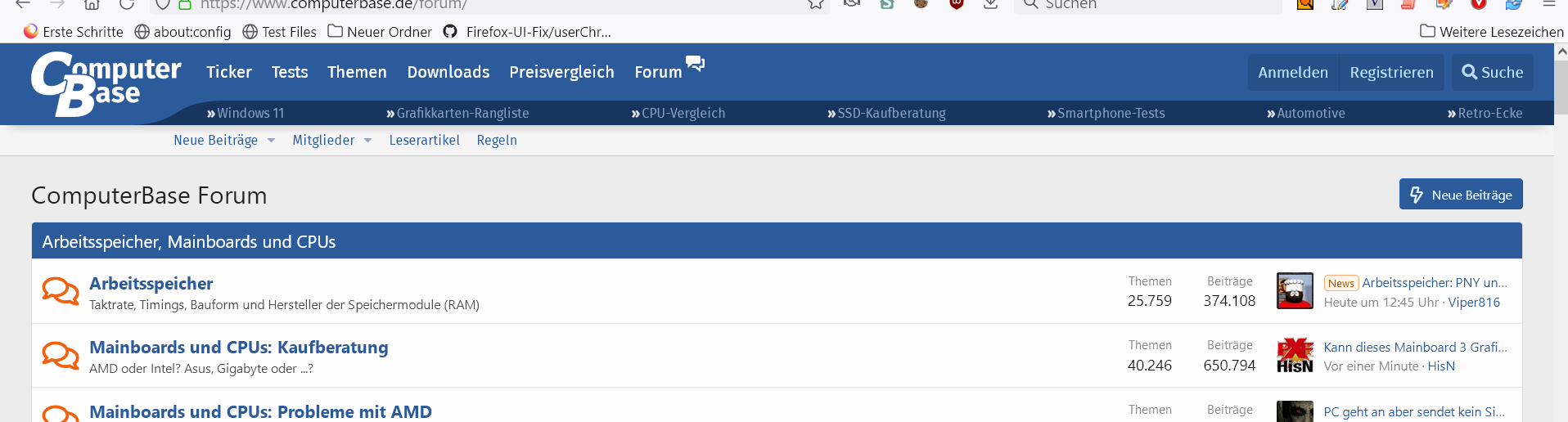This screenshot has height=422, width=1568.
Task: Open the Viper816 avatar thumbnail
Action: [x=1295, y=291]
